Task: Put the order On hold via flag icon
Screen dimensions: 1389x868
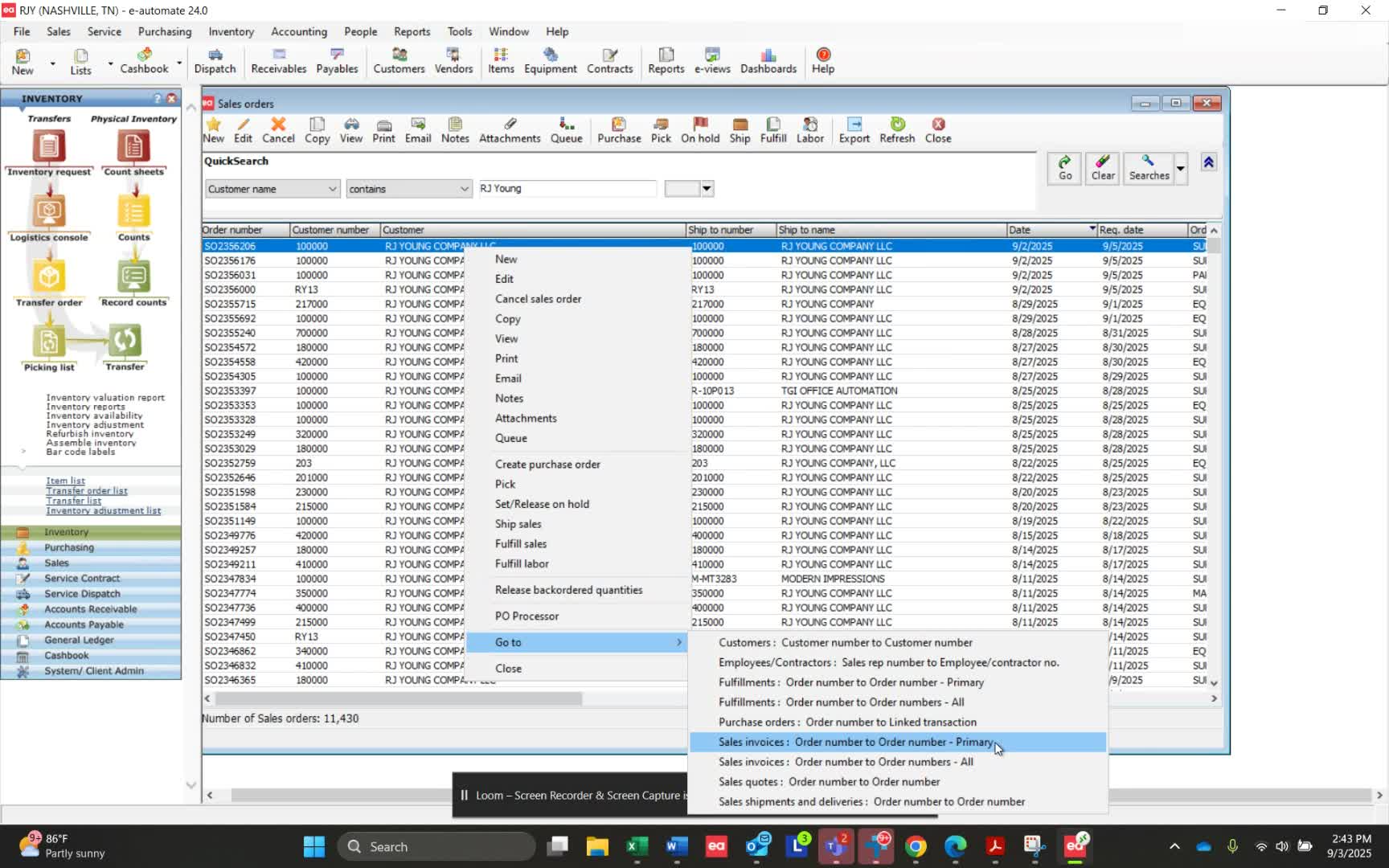Action: coord(700,130)
